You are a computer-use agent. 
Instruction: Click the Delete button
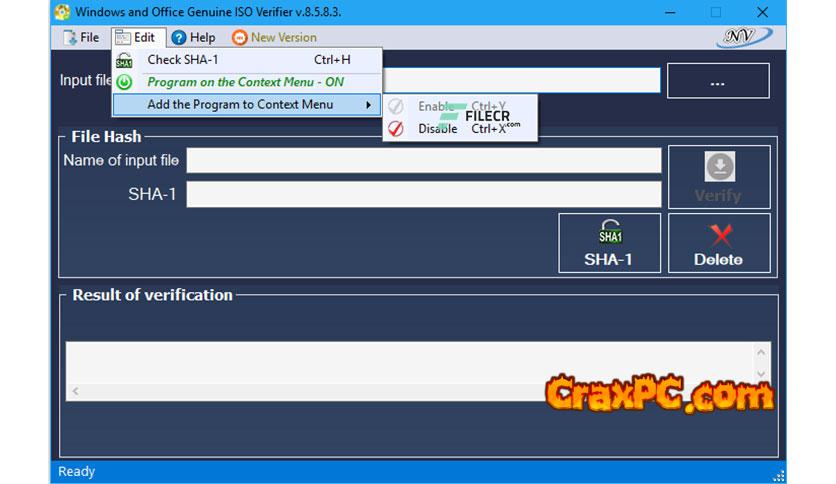pos(719,243)
